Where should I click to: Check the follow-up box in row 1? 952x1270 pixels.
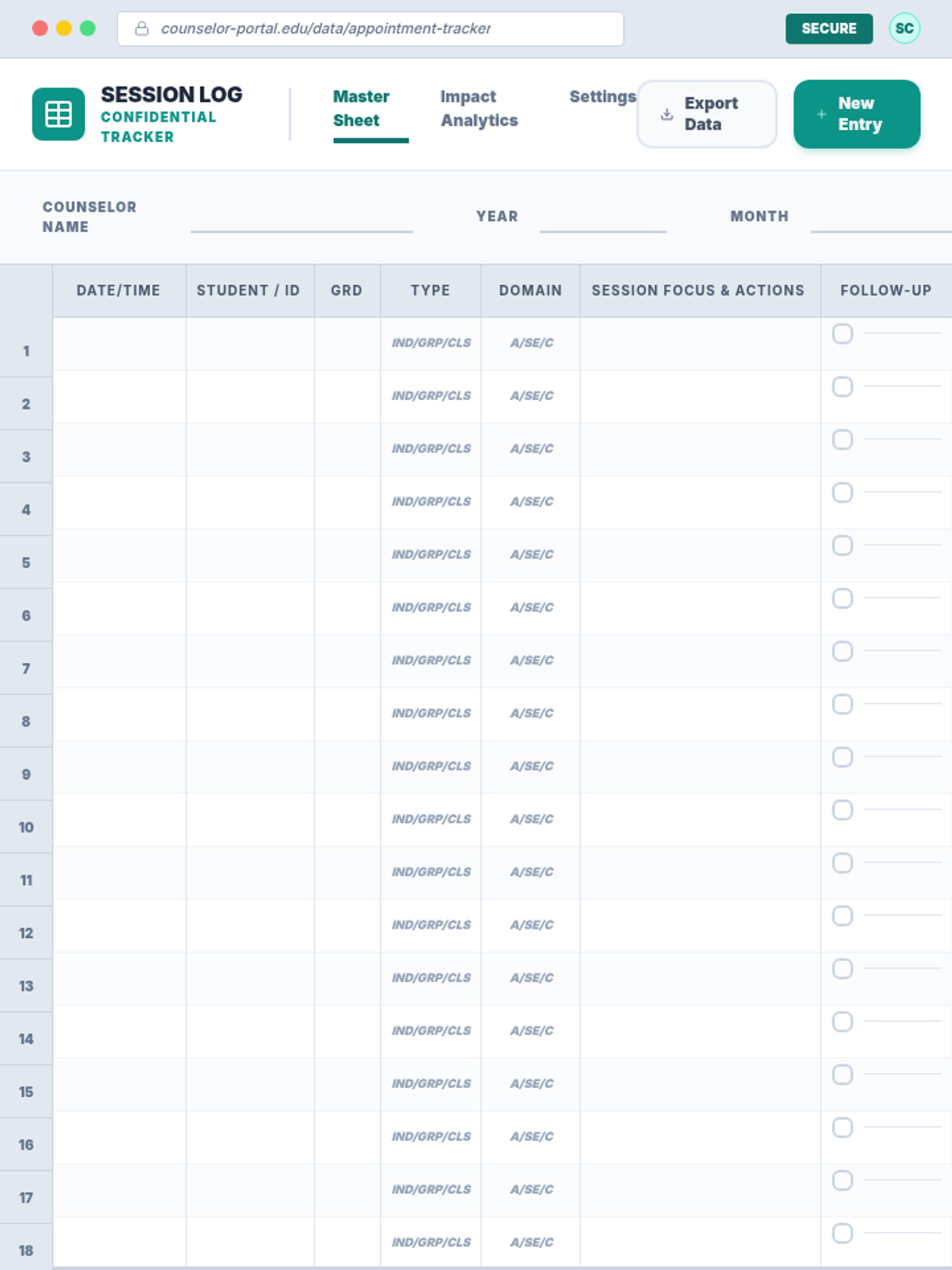843,334
